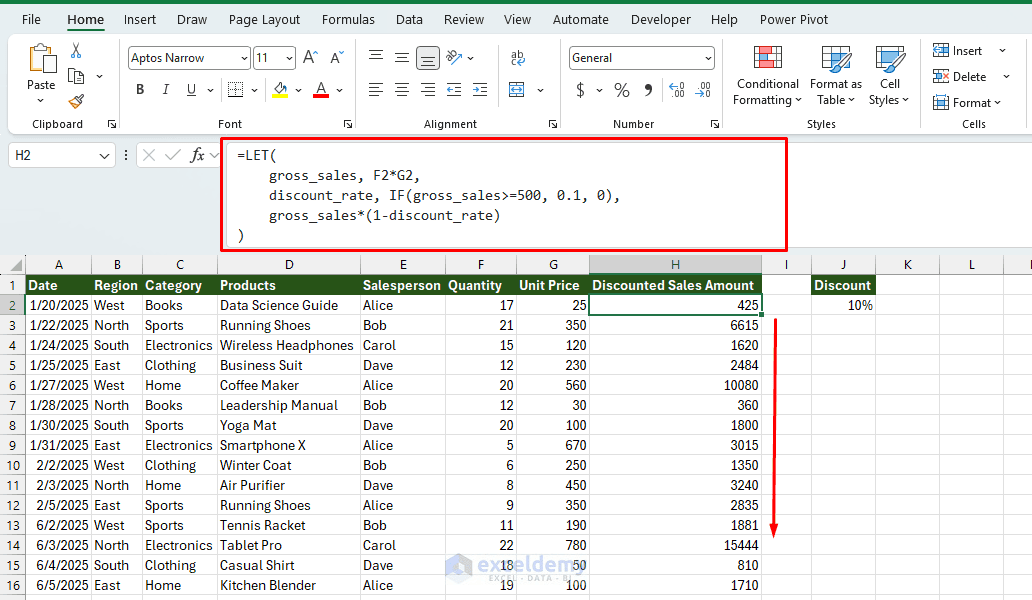The height and width of the screenshot is (600, 1032).
Task: Open Format as Table gallery
Action: tap(836, 75)
